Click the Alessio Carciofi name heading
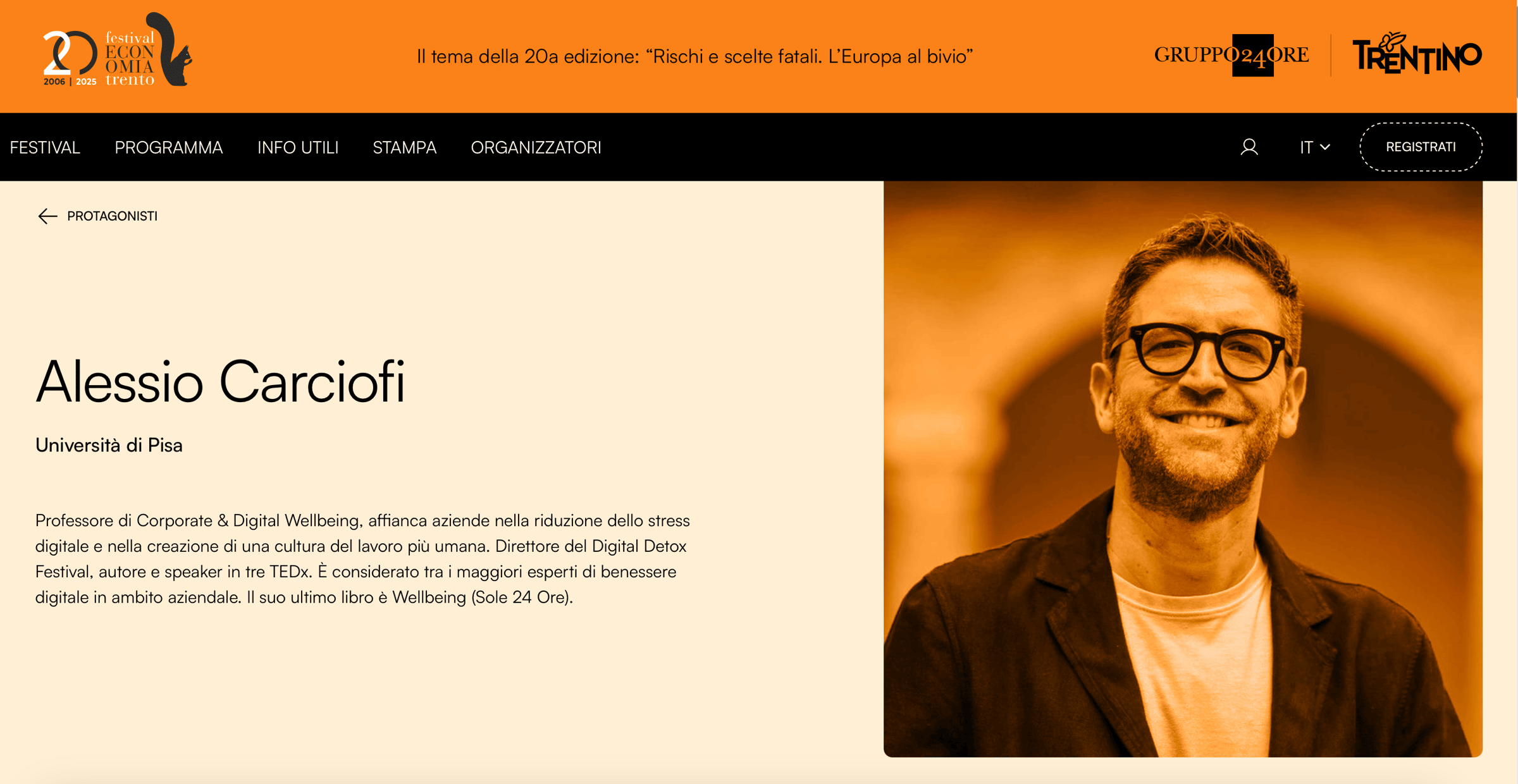 [220, 381]
